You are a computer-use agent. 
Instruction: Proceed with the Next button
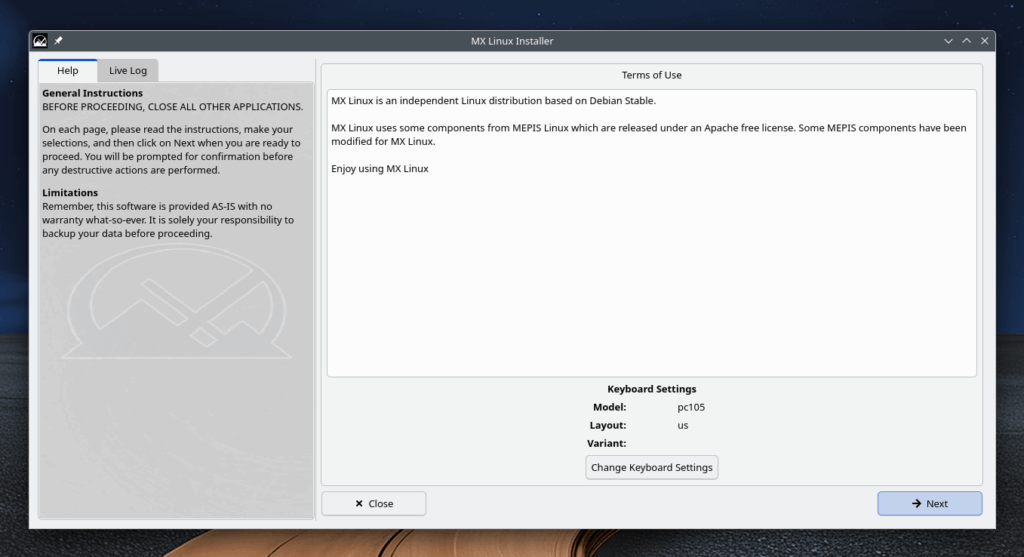pyautogui.click(x=929, y=503)
